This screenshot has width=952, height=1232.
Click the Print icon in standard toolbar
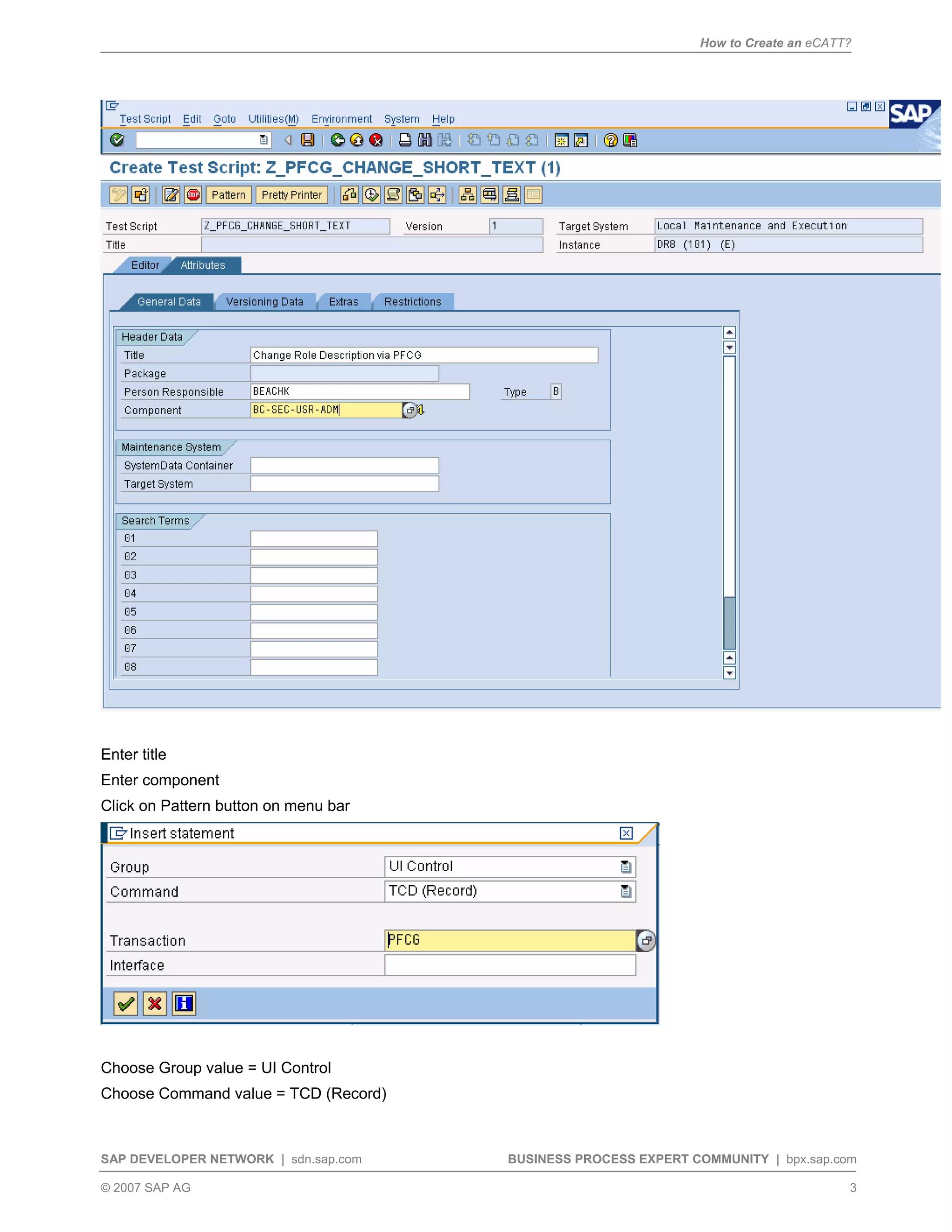pos(405,140)
